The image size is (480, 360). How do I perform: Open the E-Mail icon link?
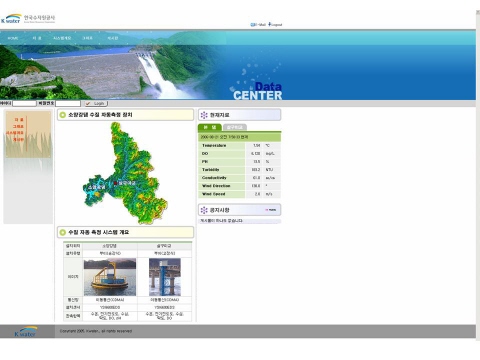253,25
